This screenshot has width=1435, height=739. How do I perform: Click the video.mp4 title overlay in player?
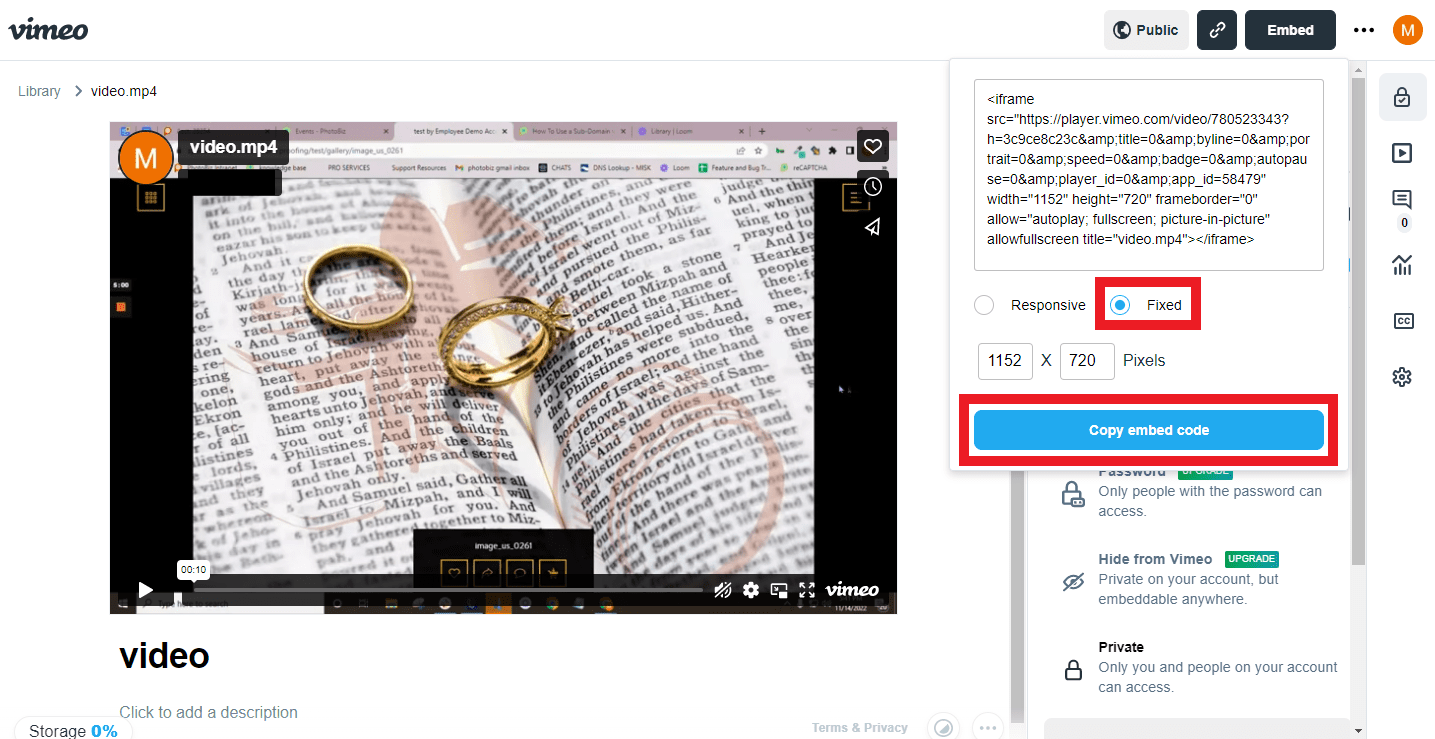(x=233, y=147)
